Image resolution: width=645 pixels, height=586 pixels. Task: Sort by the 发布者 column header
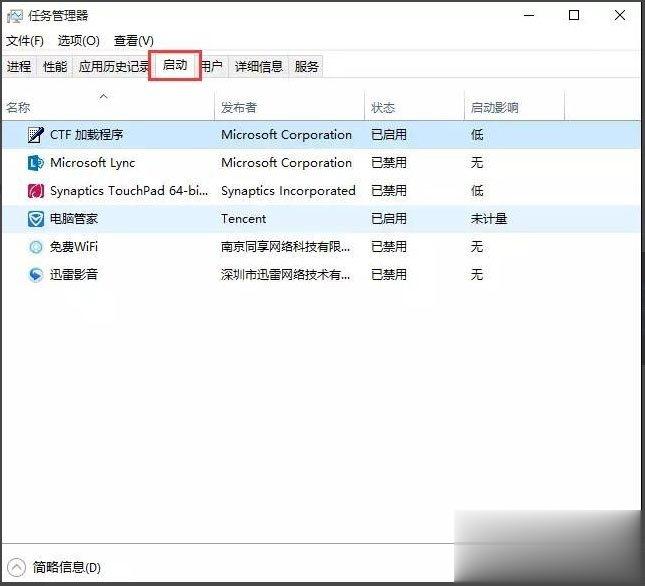click(x=290, y=107)
